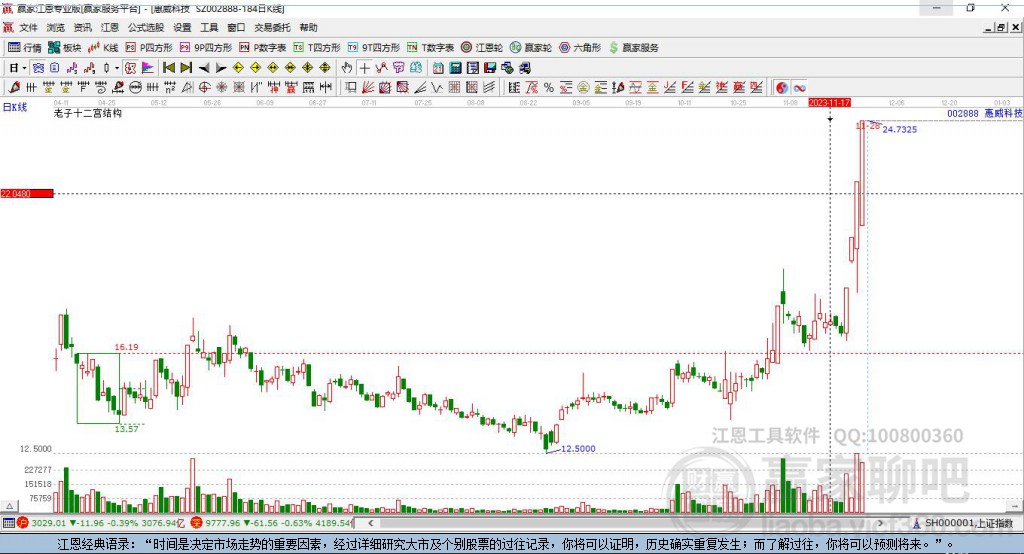This screenshot has height=554, width=1024.
Task: Switch to the K线 chart view
Action: click(103, 48)
